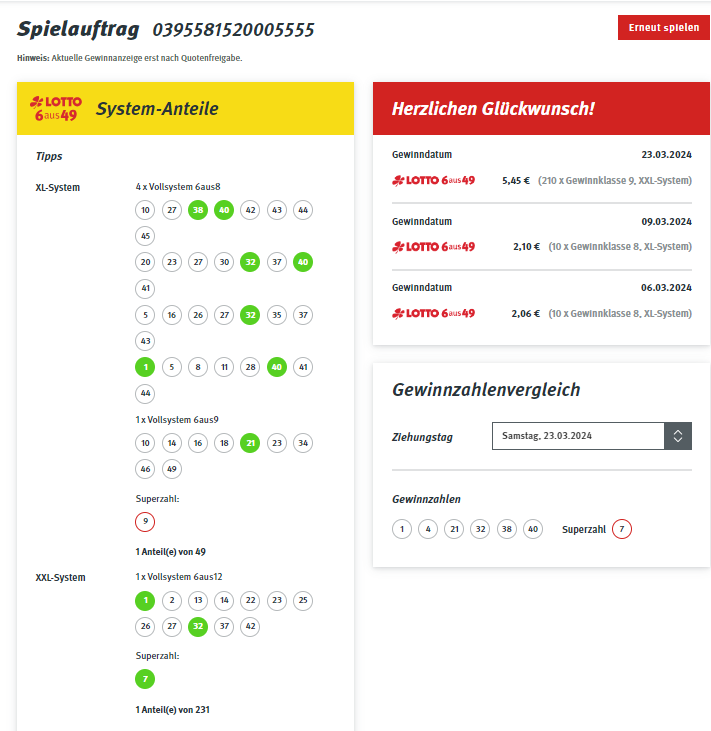Screen dimensions: 711x731
Task: Click the Hinweis note about Quotenfreigabe
Action: point(130,58)
